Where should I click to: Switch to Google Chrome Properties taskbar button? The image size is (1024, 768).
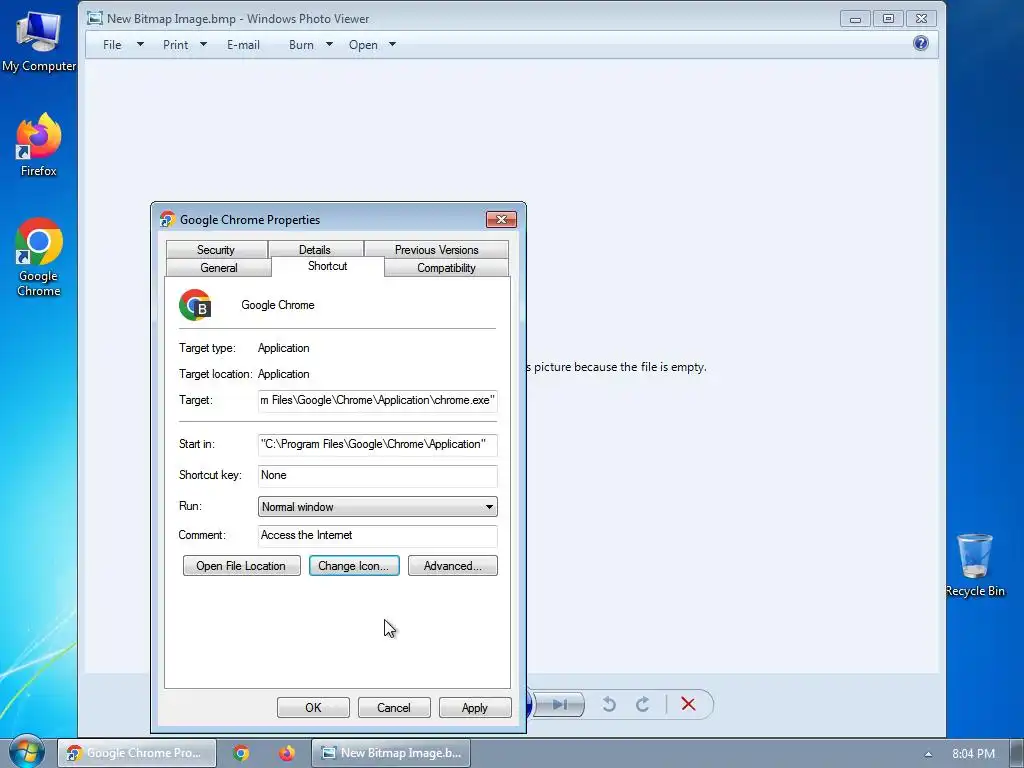coord(137,753)
